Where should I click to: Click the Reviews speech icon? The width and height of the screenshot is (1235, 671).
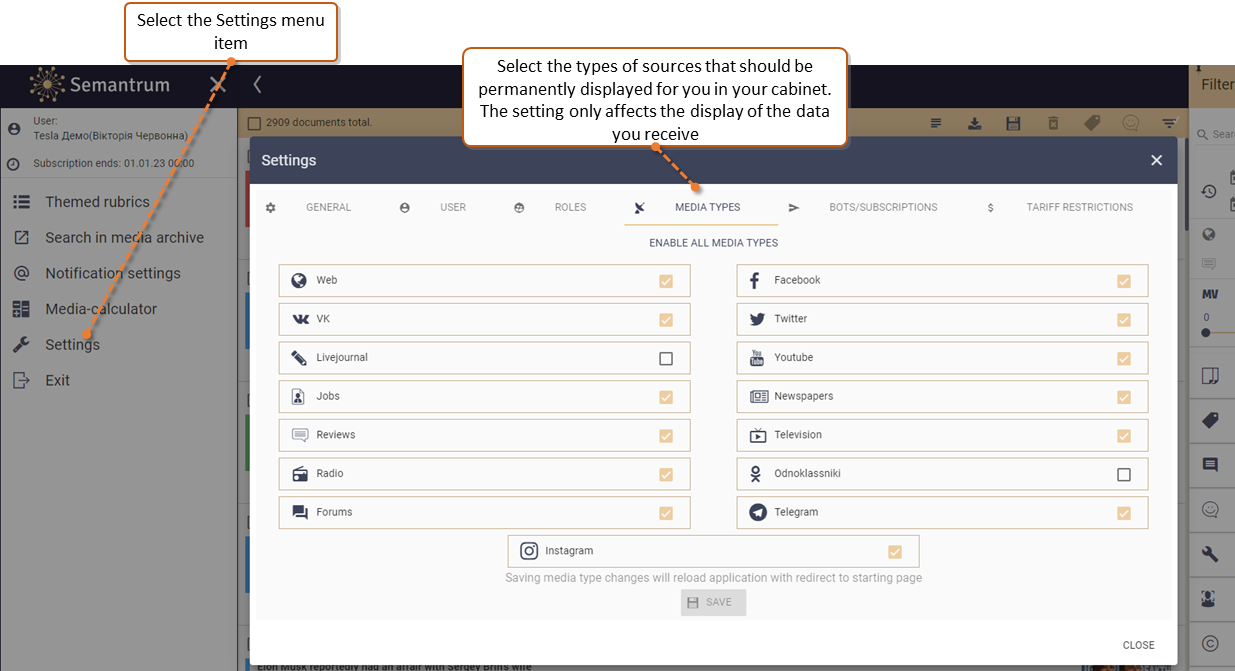click(300, 435)
